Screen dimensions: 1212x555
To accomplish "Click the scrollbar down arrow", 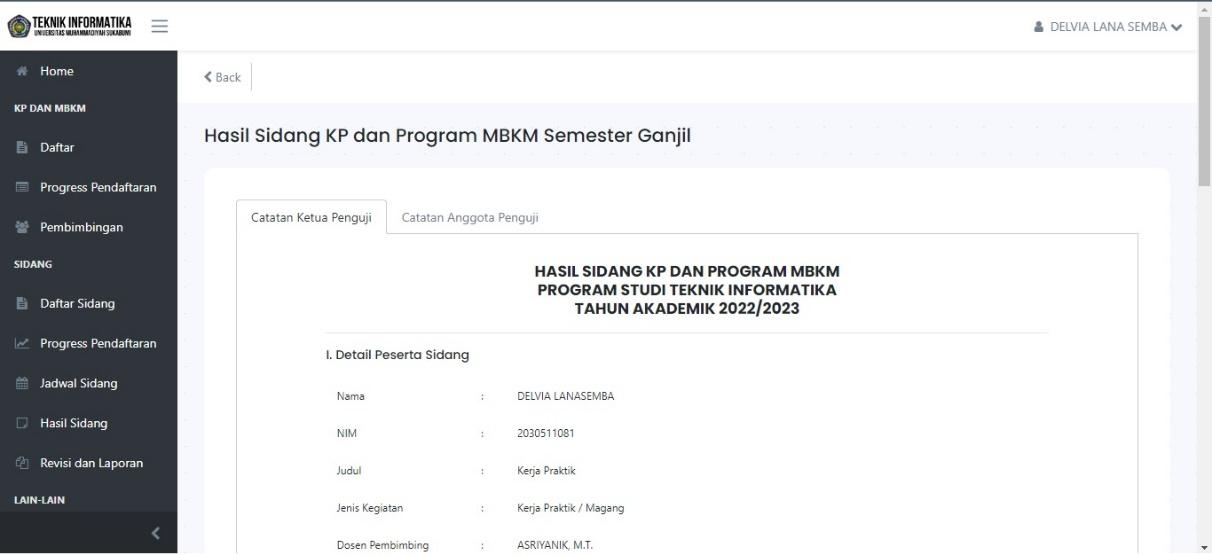I will (1204, 547).
